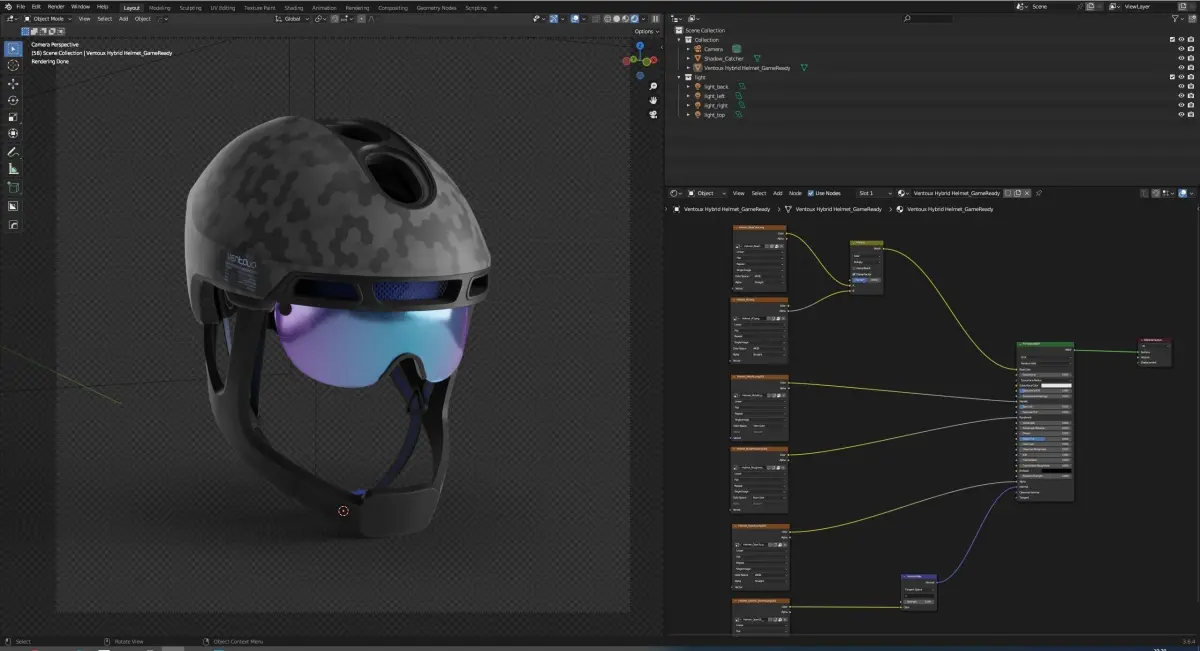Click the Blender logo menu icon
Image resolution: width=1200 pixels, height=651 pixels.
7,7
